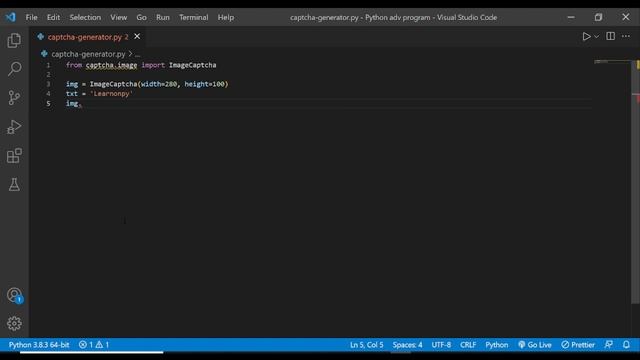640x360 pixels.
Task: Click 'img.' on line 5
Action: point(73,103)
